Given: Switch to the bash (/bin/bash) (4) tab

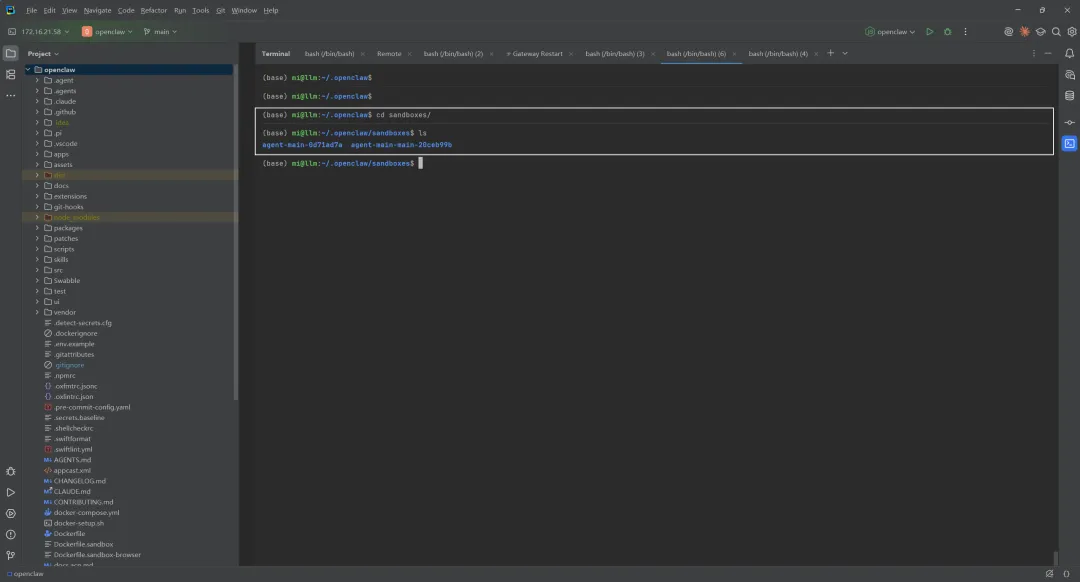Looking at the screenshot, I should 778,54.
